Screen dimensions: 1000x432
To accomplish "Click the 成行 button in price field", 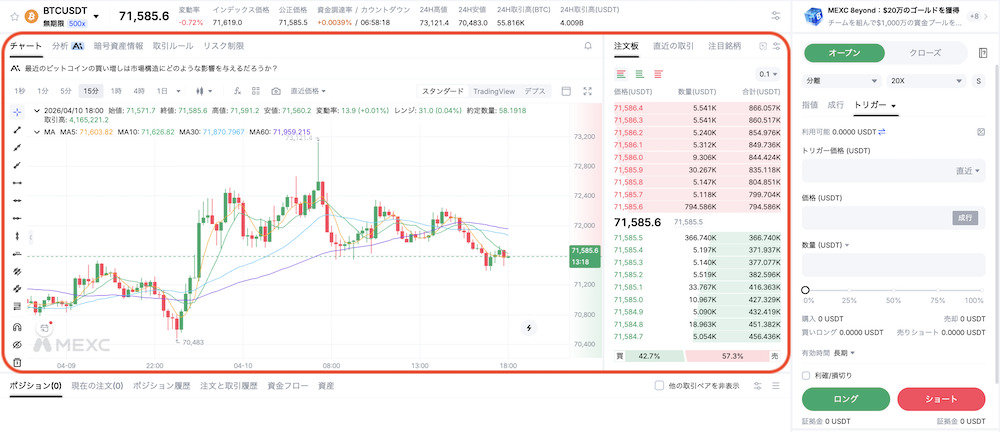I will (965, 218).
